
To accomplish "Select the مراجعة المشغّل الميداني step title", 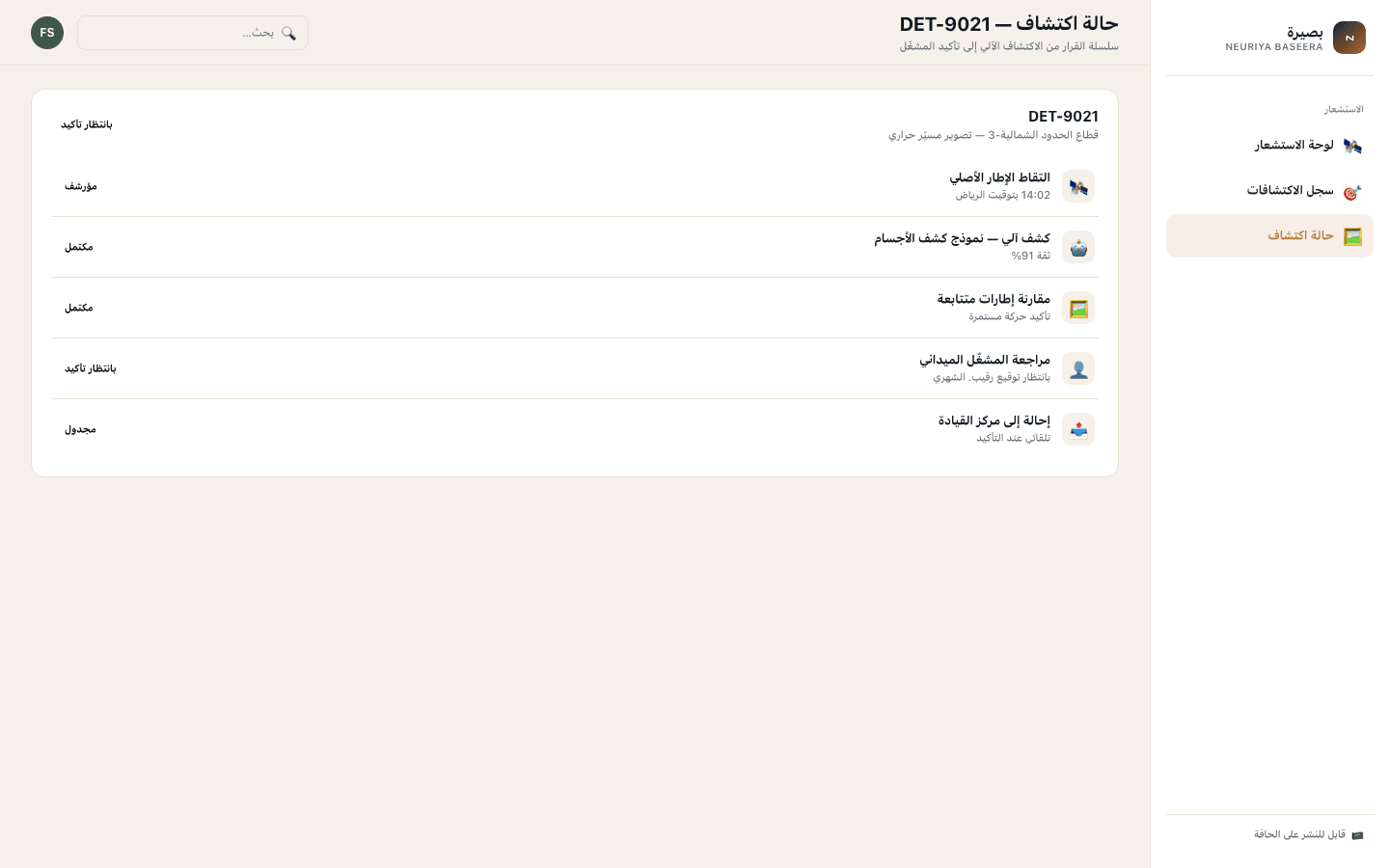I will click(x=985, y=360).
